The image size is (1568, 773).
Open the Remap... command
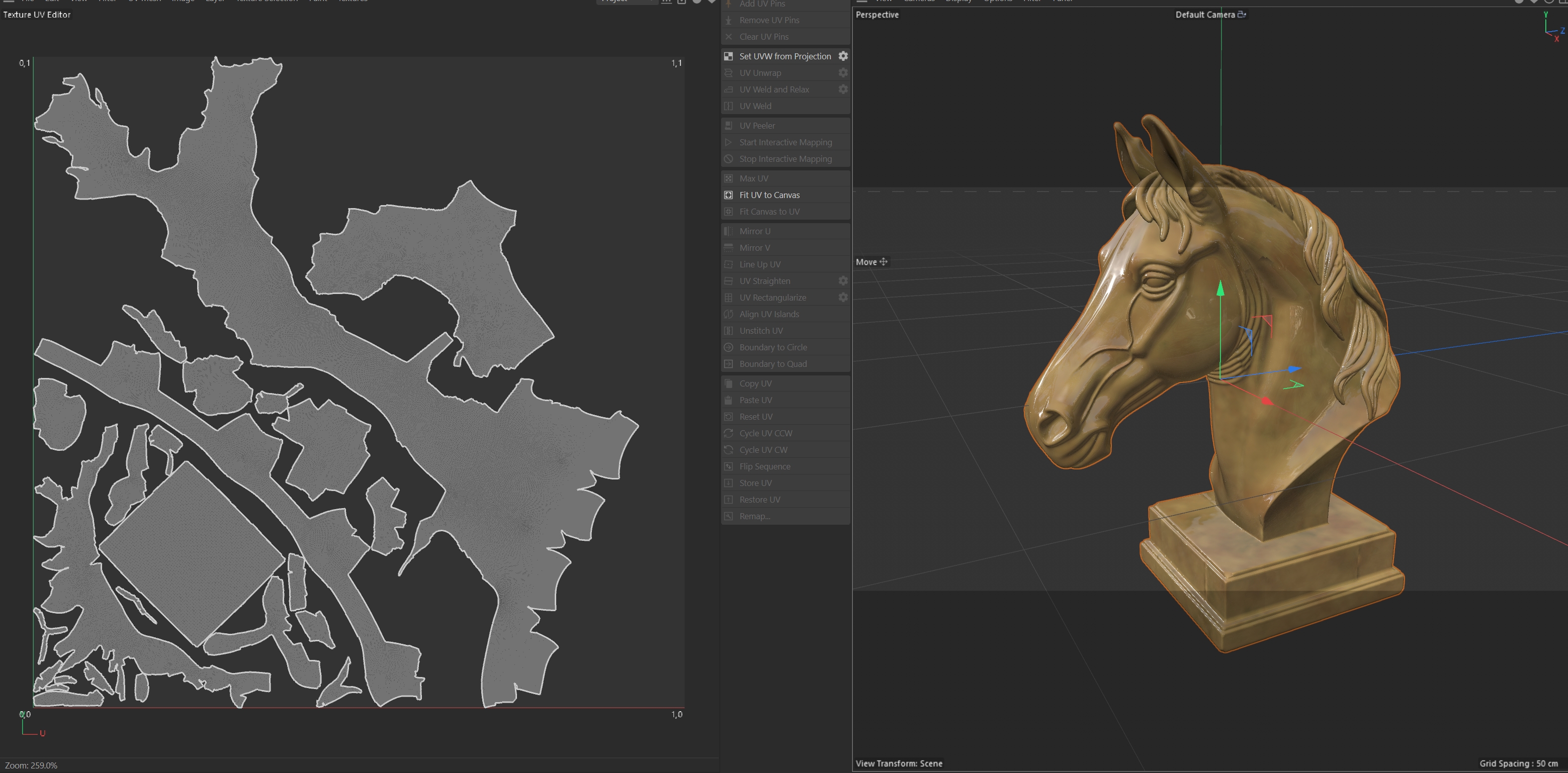pos(754,516)
